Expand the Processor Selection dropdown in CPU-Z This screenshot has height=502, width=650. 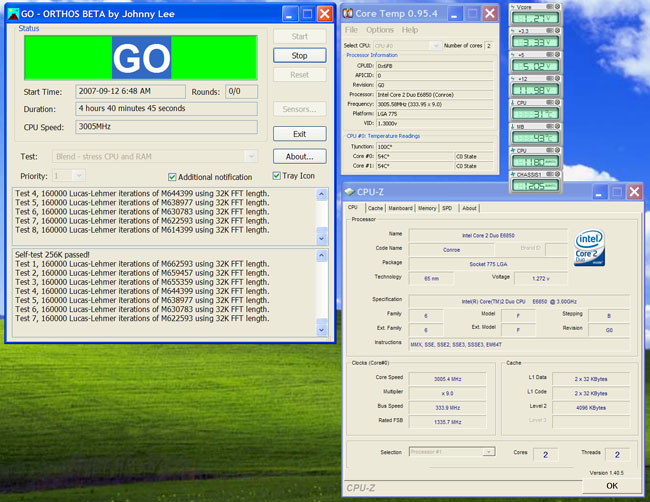coord(488,452)
